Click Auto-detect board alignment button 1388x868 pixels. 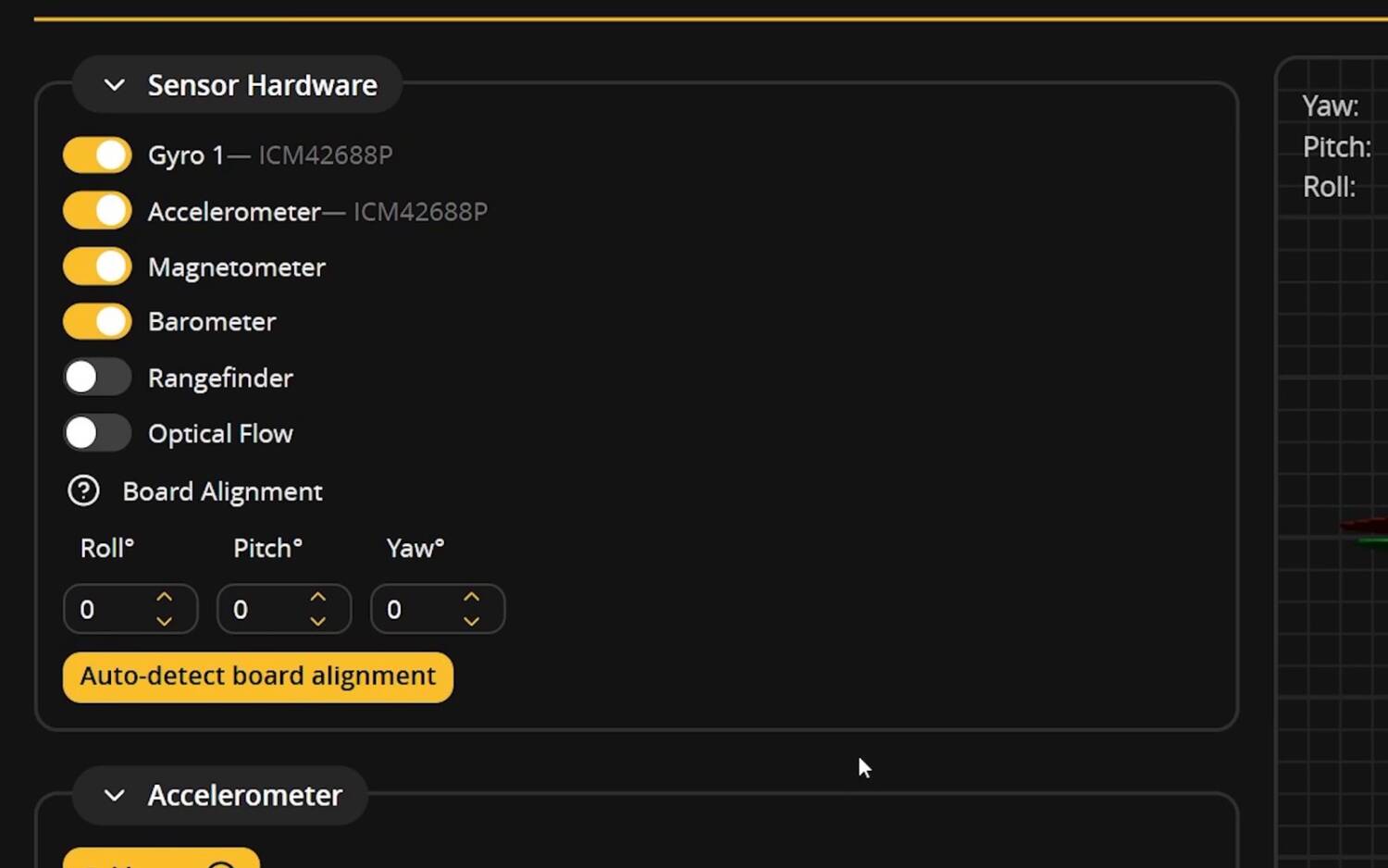[x=258, y=676]
